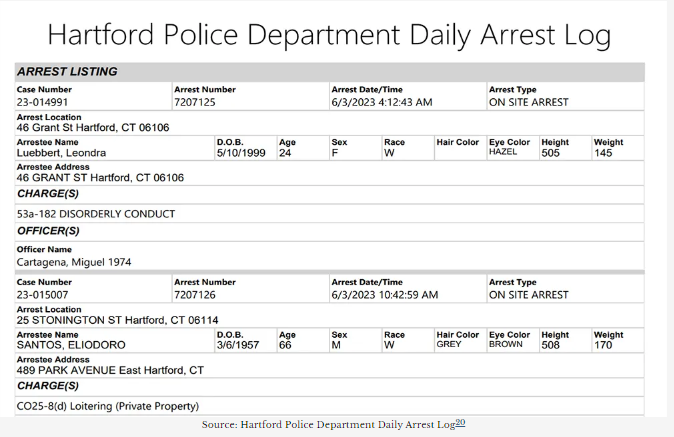The width and height of the screenshot is (674, 437).
Task: Click location 25 STONINGTON ST Hartford
Action: [117, 320]
